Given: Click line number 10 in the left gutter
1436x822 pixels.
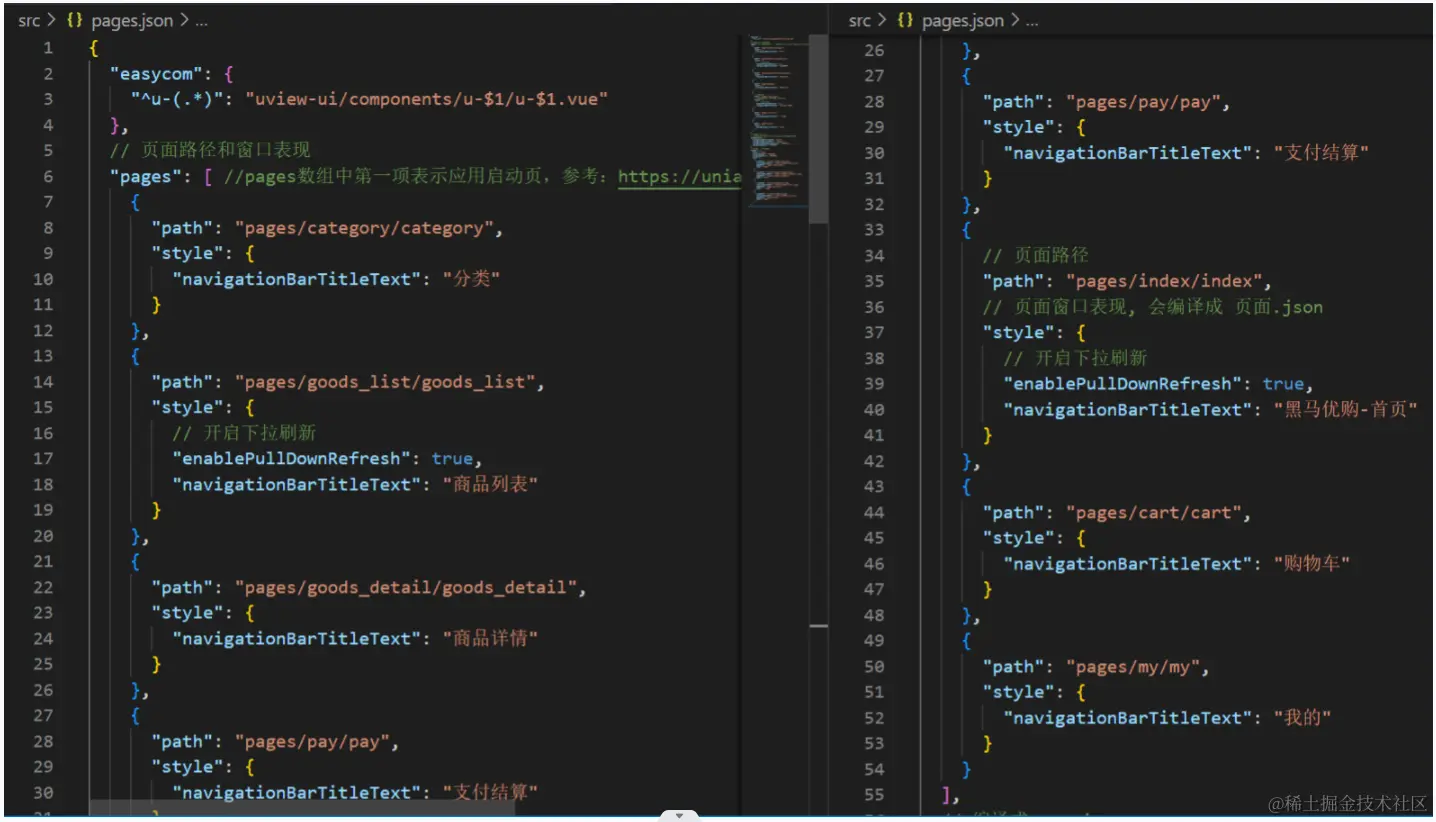Looking at the screenshot, I should (x=43, y=279).
